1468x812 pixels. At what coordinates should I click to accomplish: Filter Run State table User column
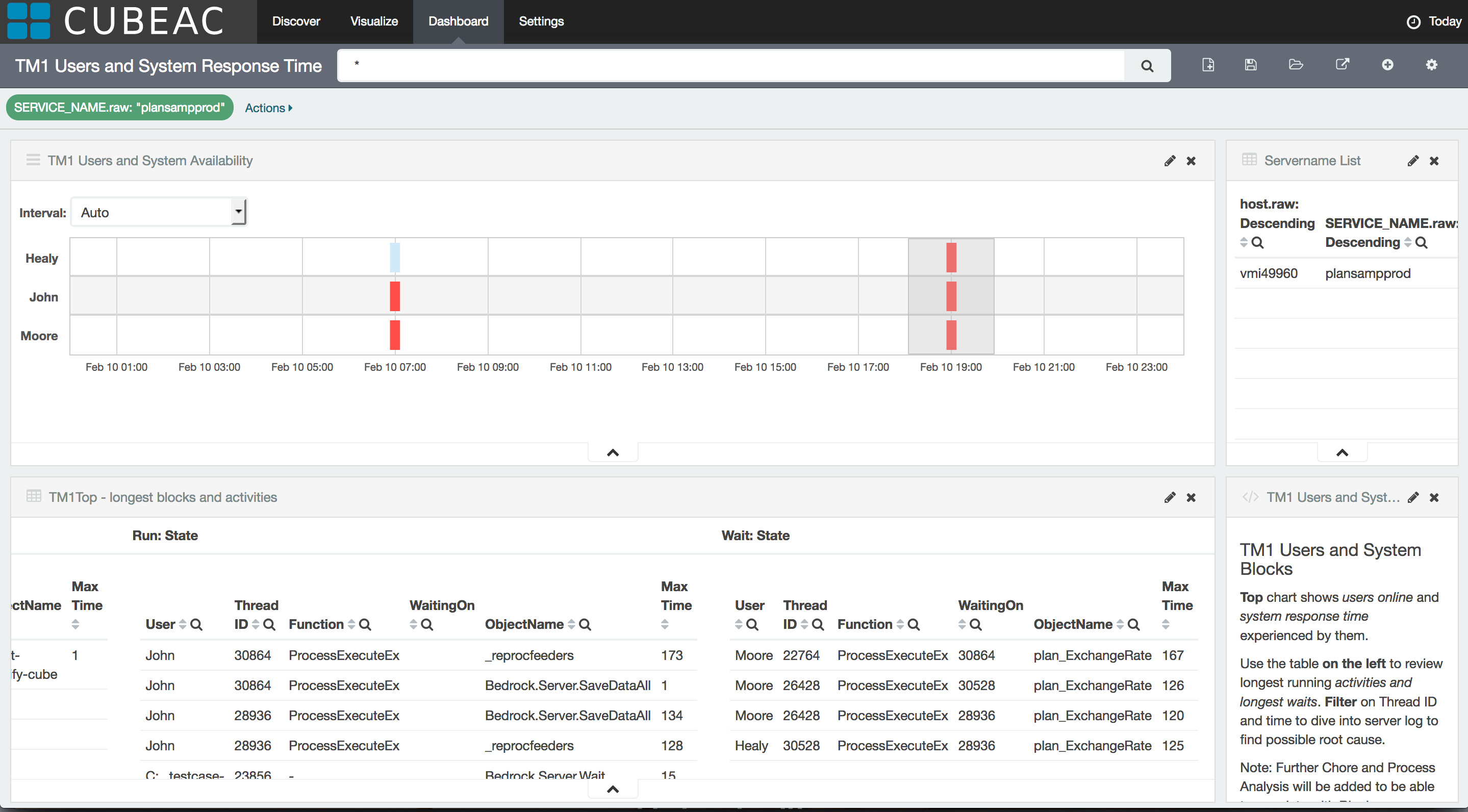[196, 624]
